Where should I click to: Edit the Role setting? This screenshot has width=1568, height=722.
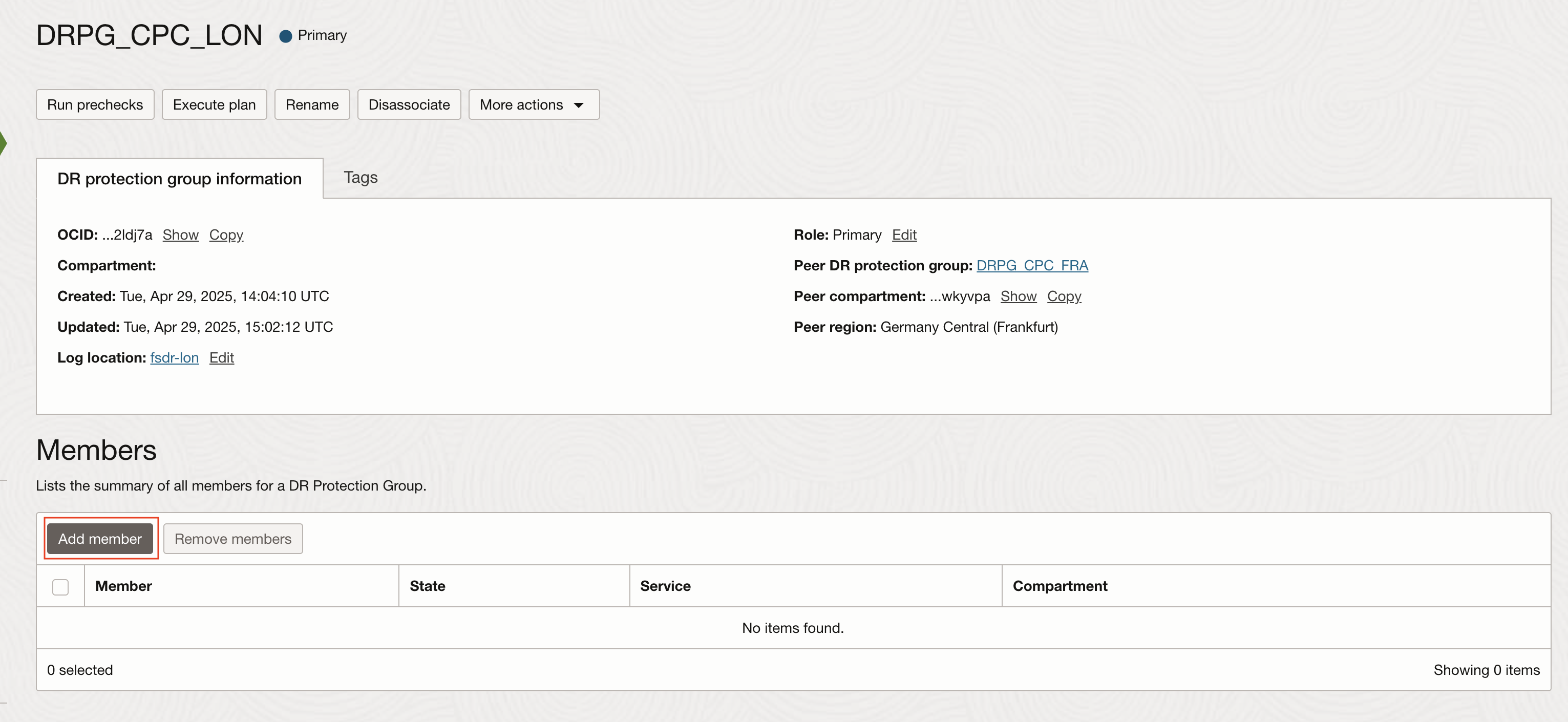pyautogui.click(x=904, y=235)
